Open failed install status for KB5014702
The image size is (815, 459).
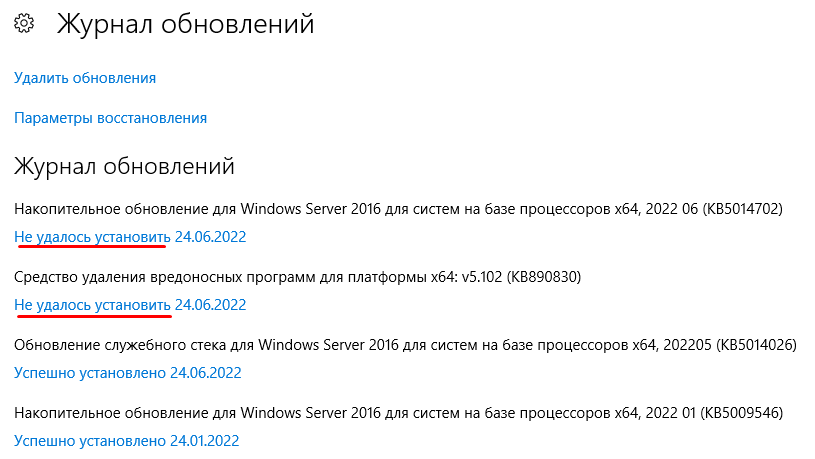pyautogui.click(x=130, y=237)
